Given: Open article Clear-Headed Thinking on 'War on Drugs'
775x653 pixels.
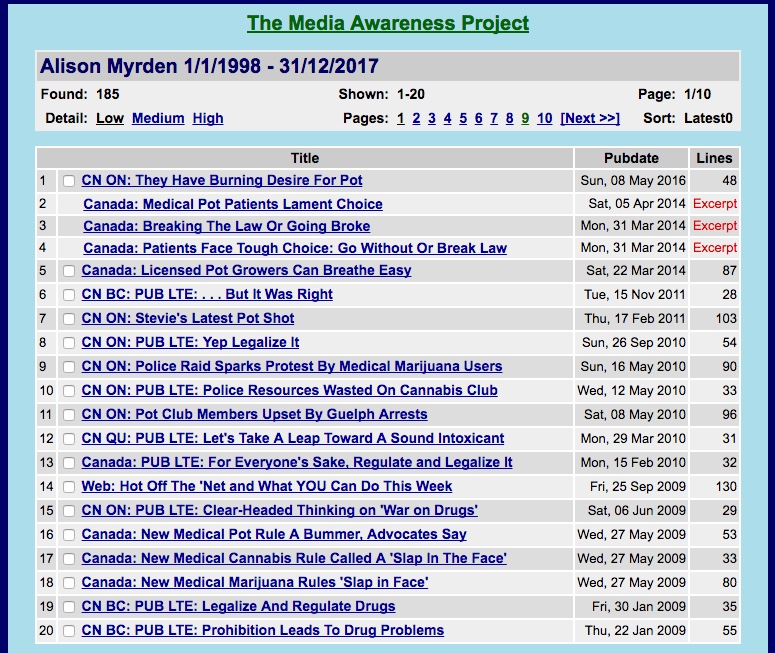Looking at the screenshot, I should [280, 510].
